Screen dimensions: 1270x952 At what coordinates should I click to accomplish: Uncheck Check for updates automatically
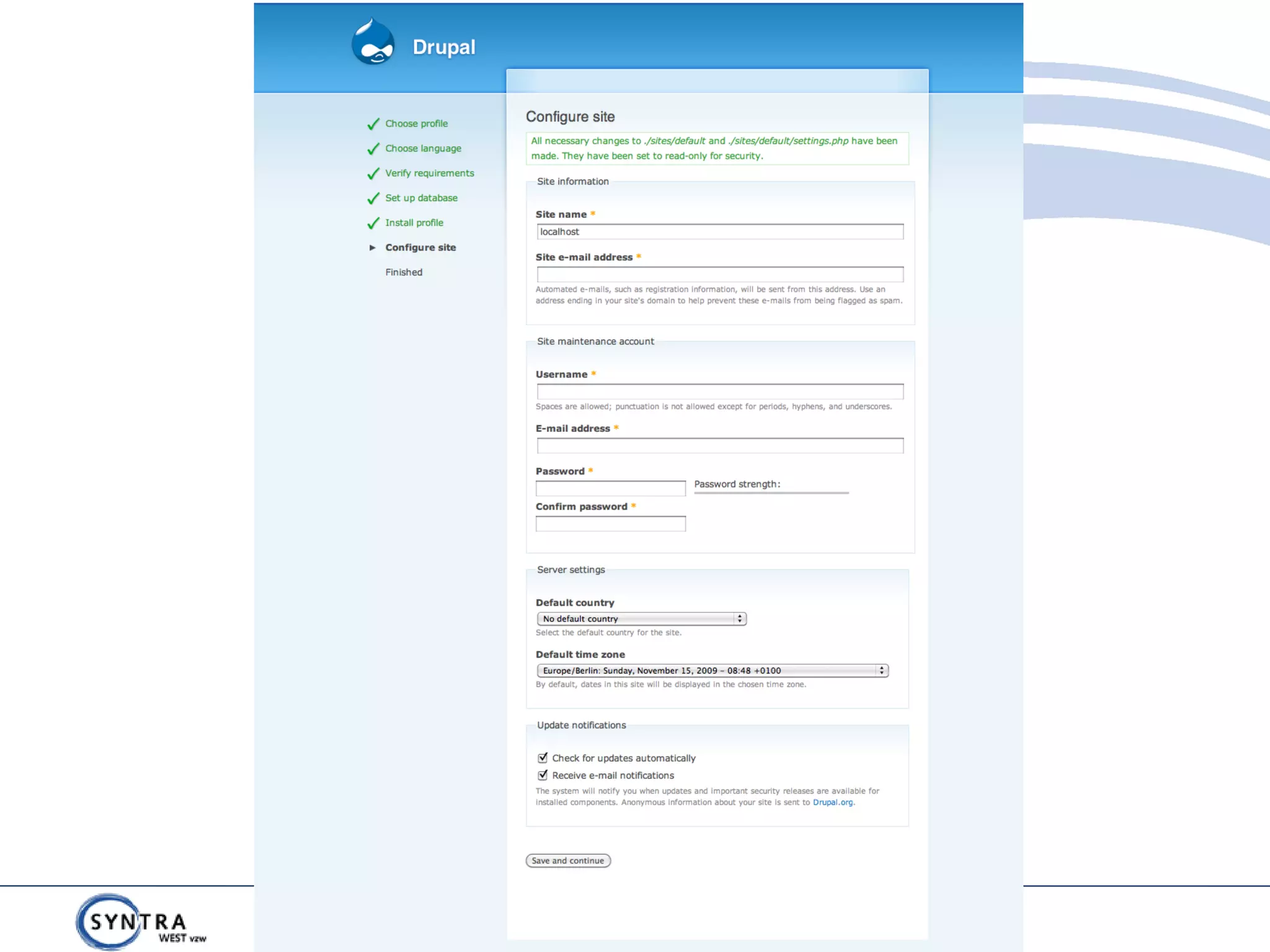click(x=543, y=757)
